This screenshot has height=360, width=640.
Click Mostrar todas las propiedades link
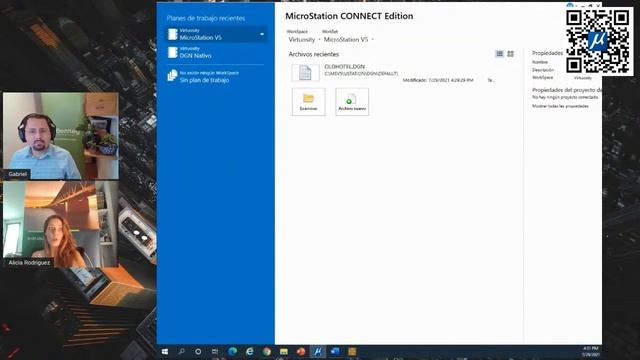click(560, 106)
